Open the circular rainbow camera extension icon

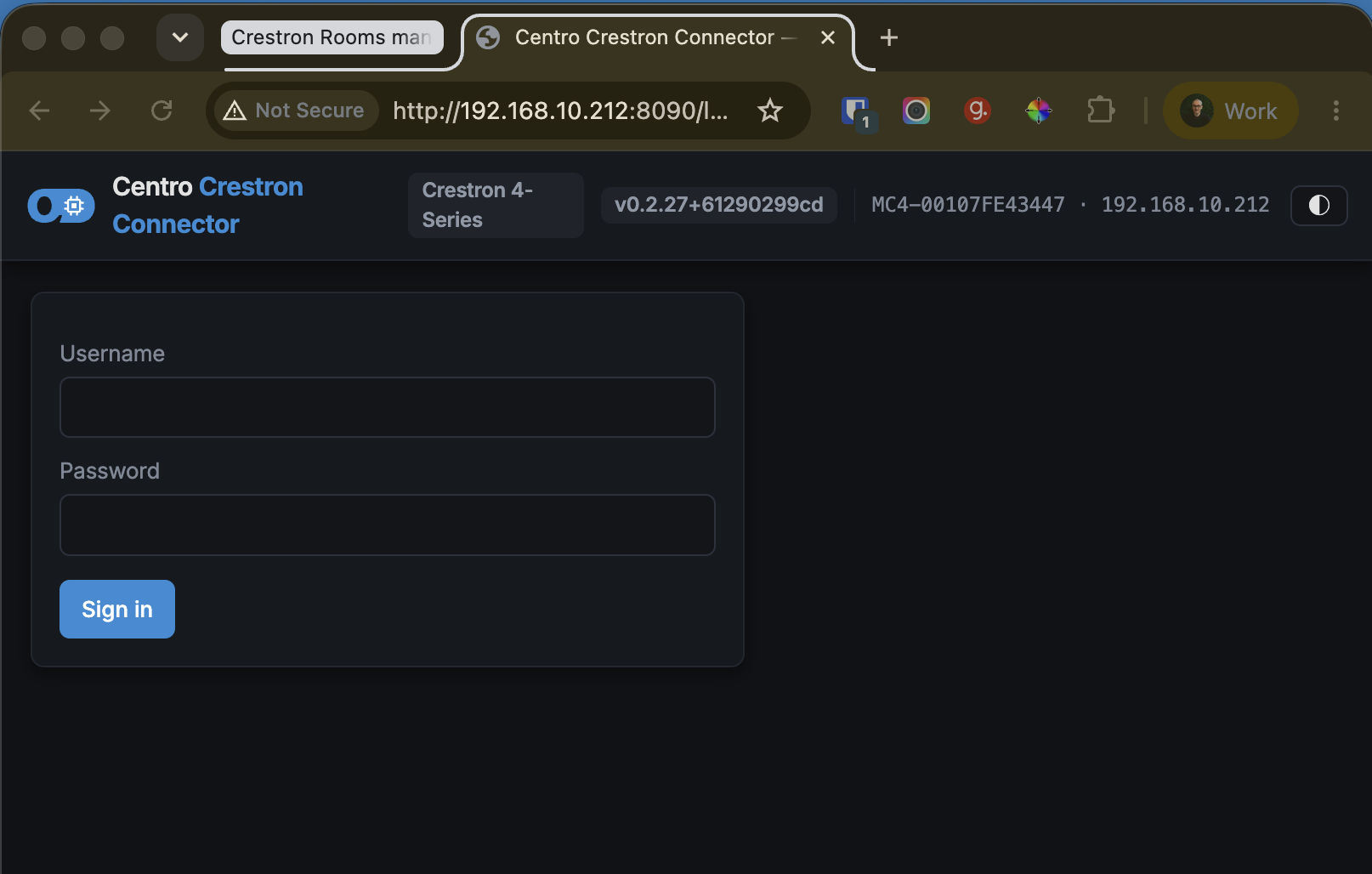916,111
